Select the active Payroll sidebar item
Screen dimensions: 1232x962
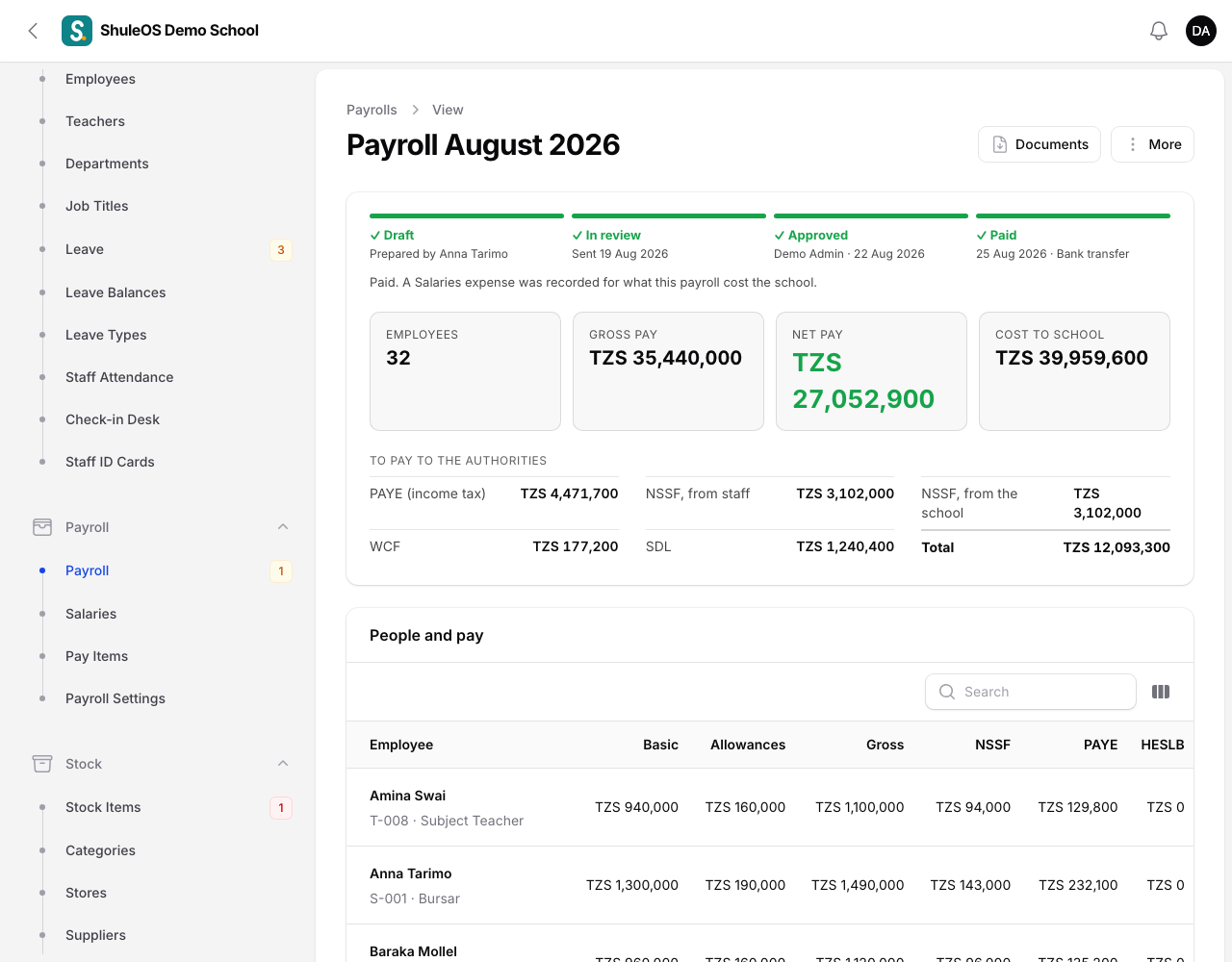coord(87,570)
